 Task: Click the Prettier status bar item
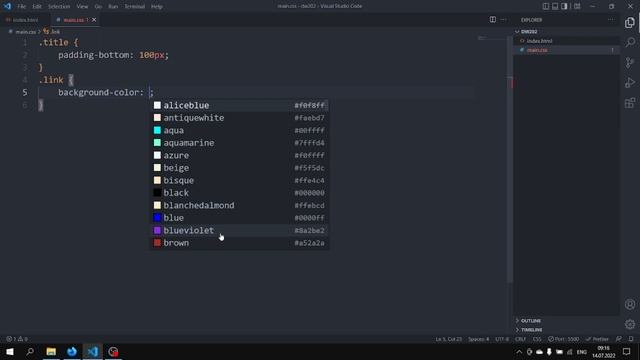point(597,339)
